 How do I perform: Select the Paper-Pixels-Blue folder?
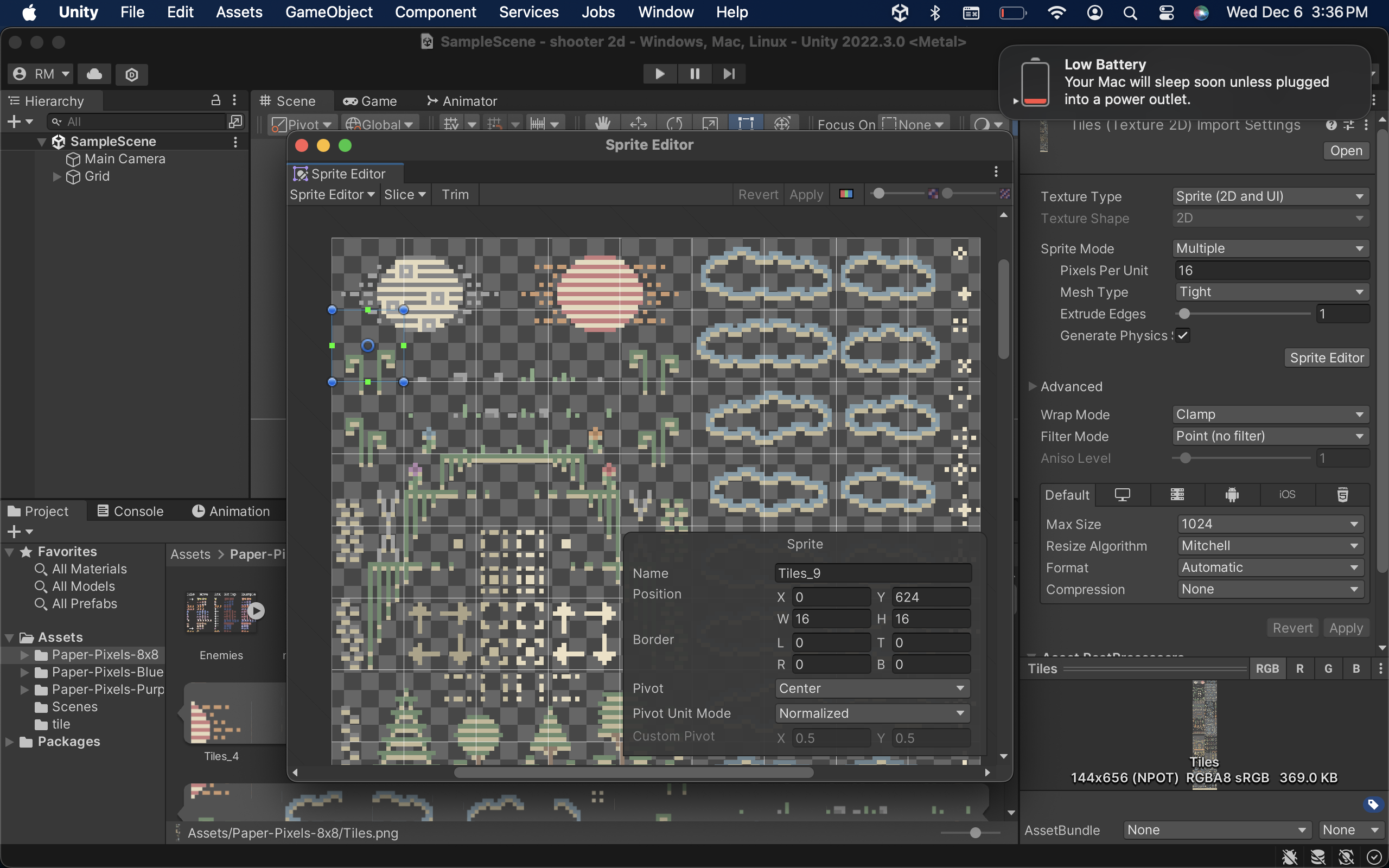pos(107,672)
